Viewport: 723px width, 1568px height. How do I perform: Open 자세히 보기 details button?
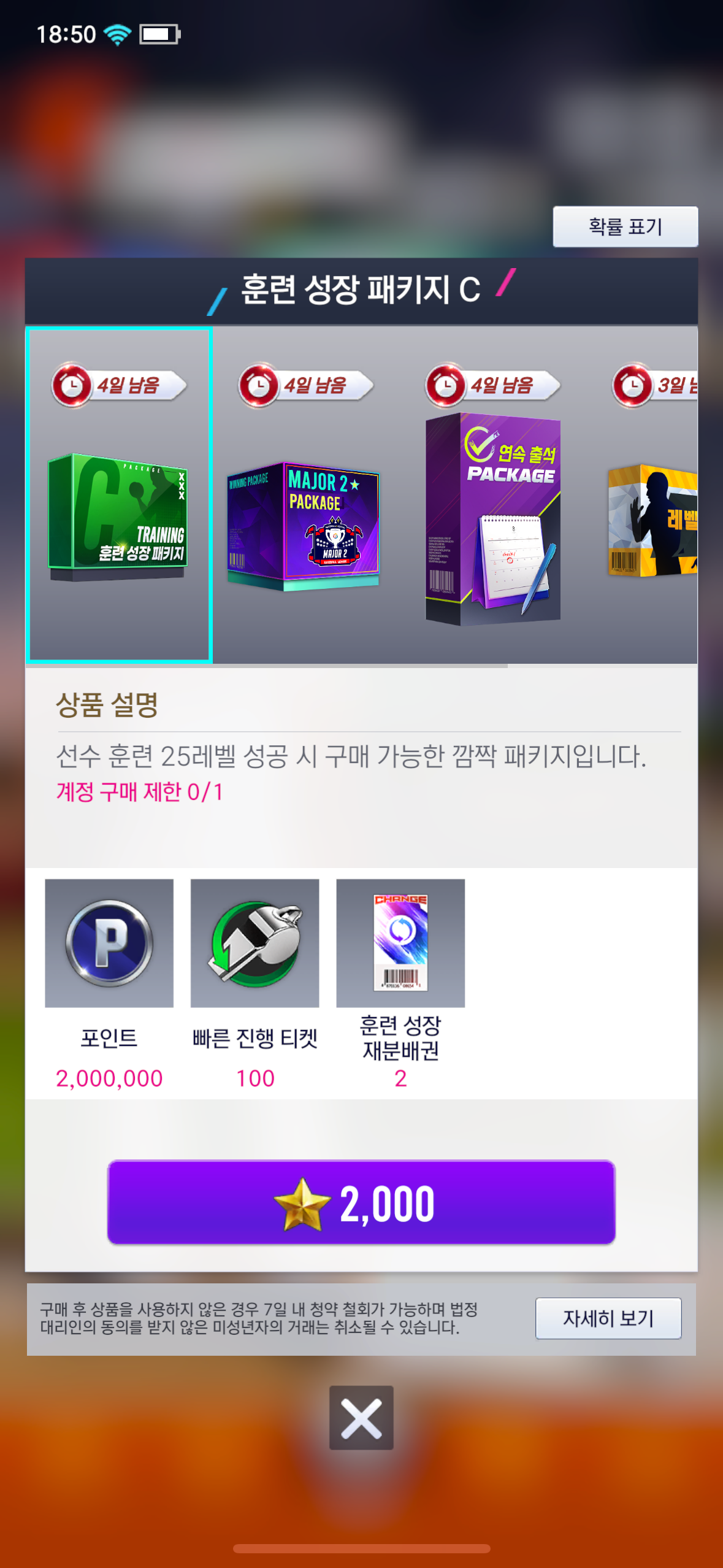608,1318
